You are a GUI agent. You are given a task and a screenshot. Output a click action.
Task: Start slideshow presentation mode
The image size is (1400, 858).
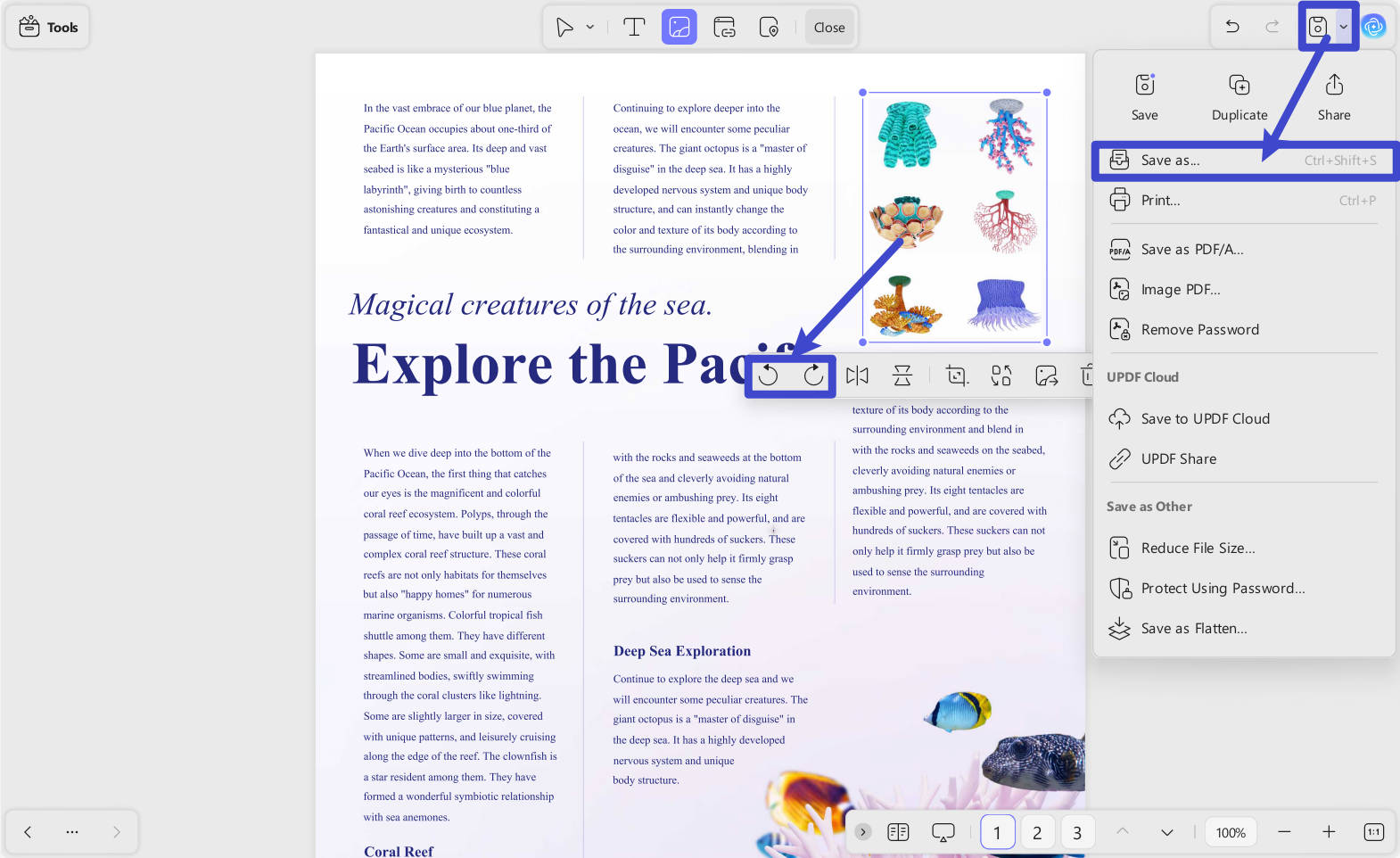click(x=943, y=832)
